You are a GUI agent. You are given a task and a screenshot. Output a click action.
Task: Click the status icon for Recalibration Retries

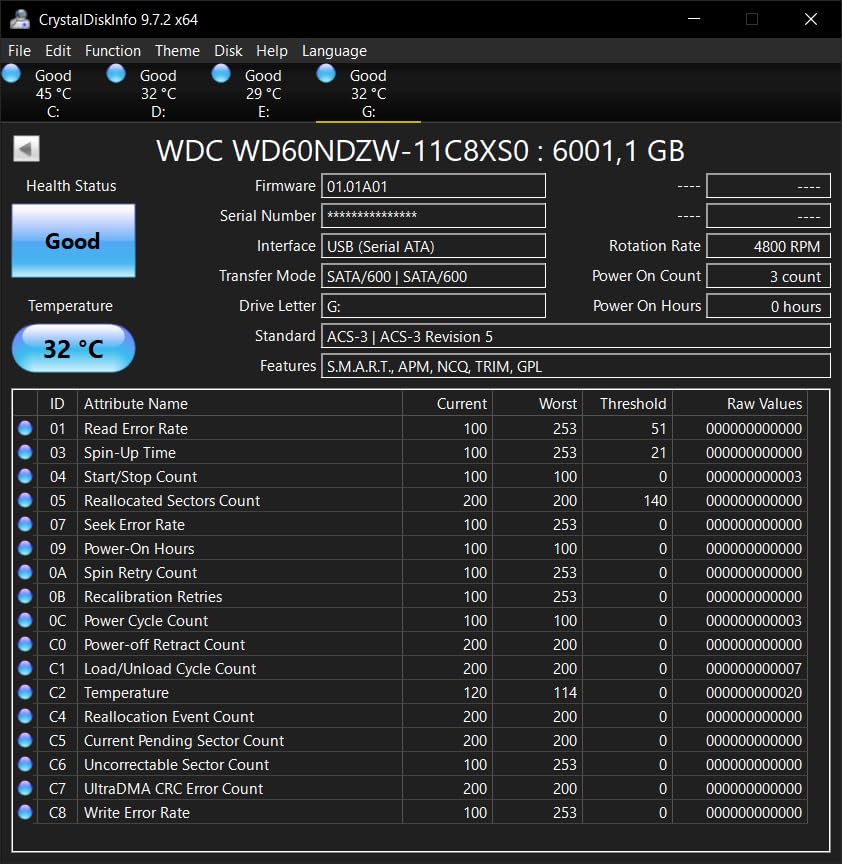25,596
